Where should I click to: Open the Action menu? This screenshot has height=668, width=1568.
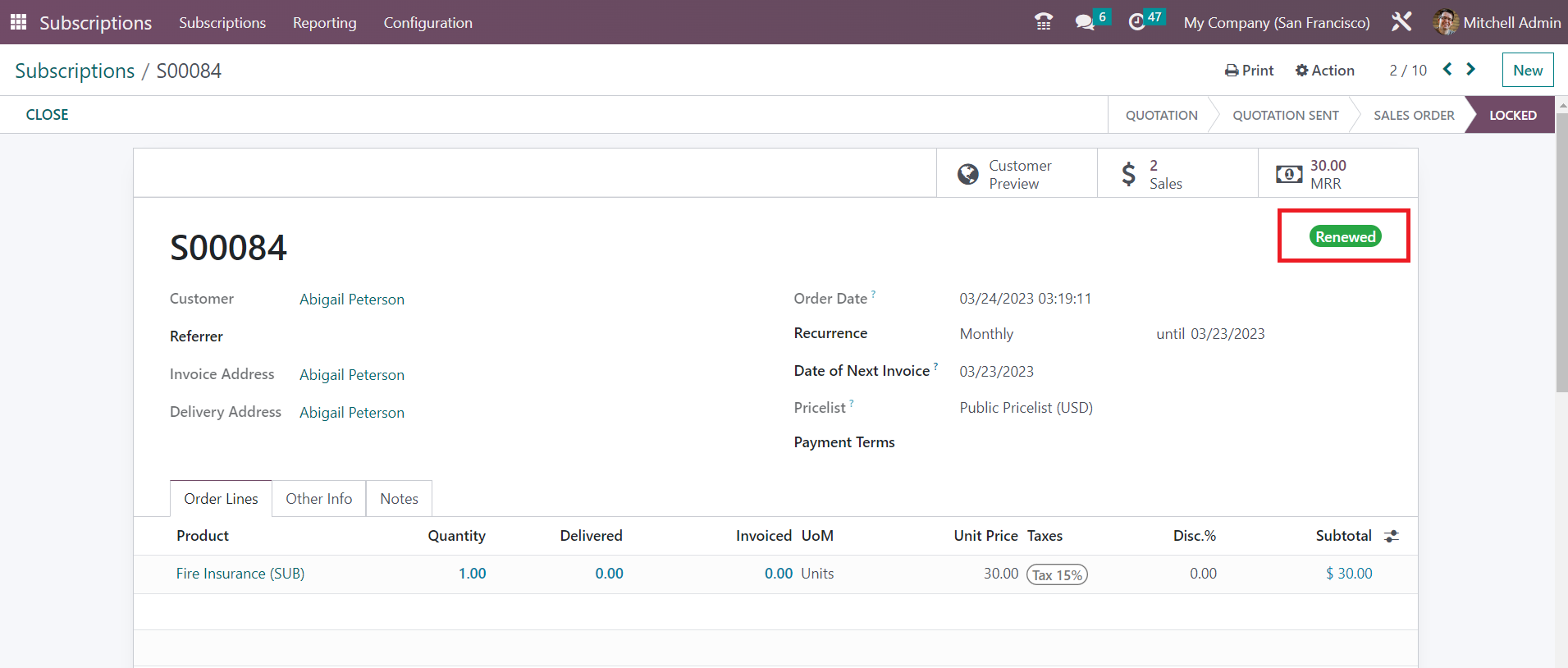(1324, 71)
